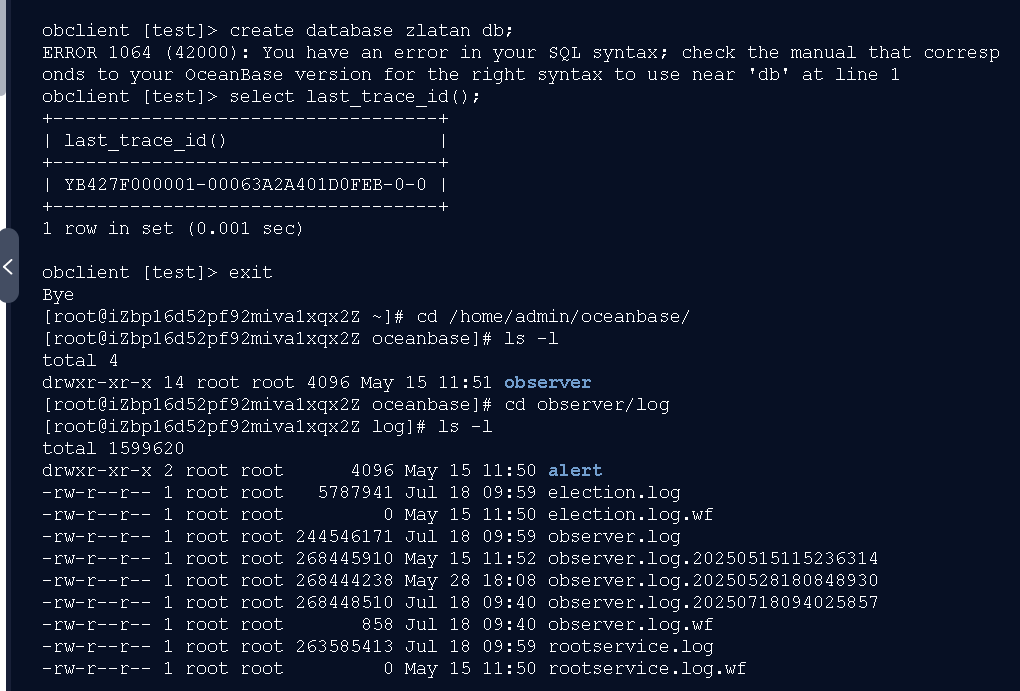
Task: Click the 'total 1599620' output line
Action: click(x=113, y=449)
